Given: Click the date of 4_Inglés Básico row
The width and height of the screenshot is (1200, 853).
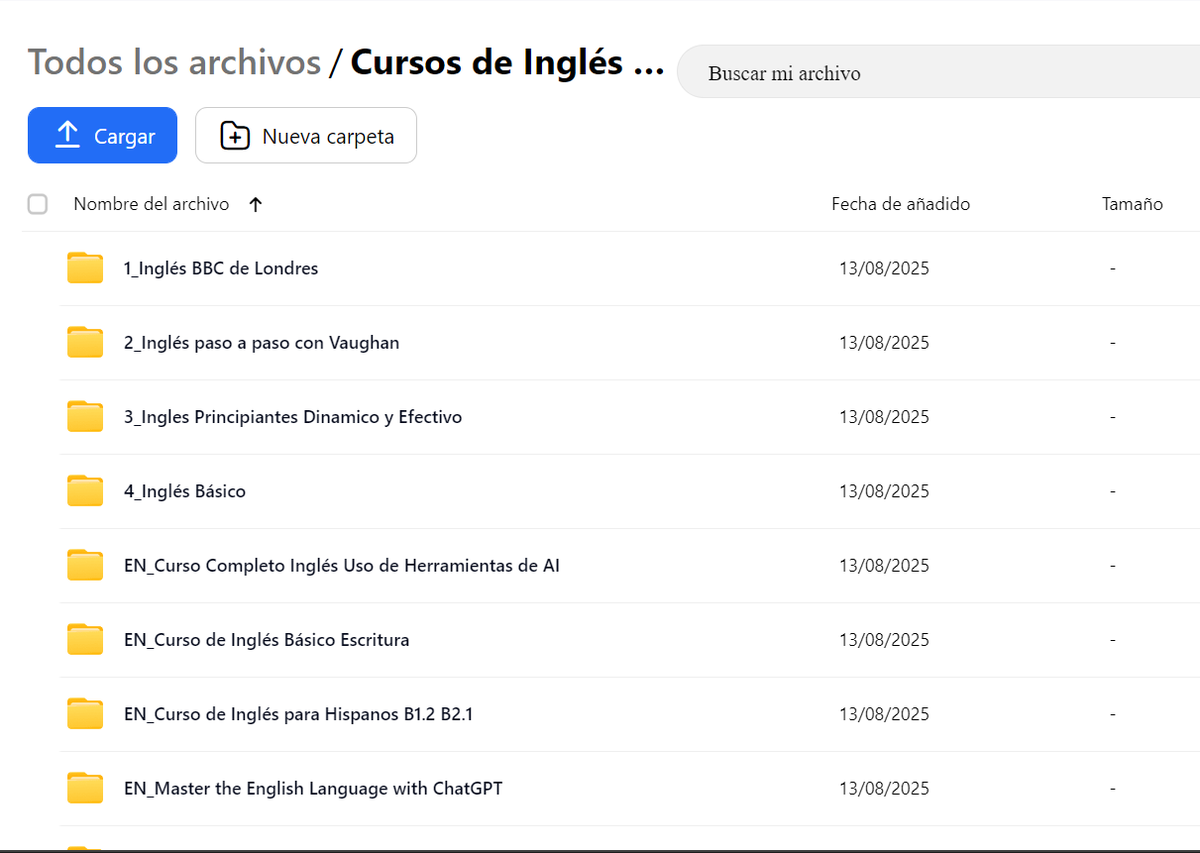Looking at the screenshot, I should click(x=884, y=491).
